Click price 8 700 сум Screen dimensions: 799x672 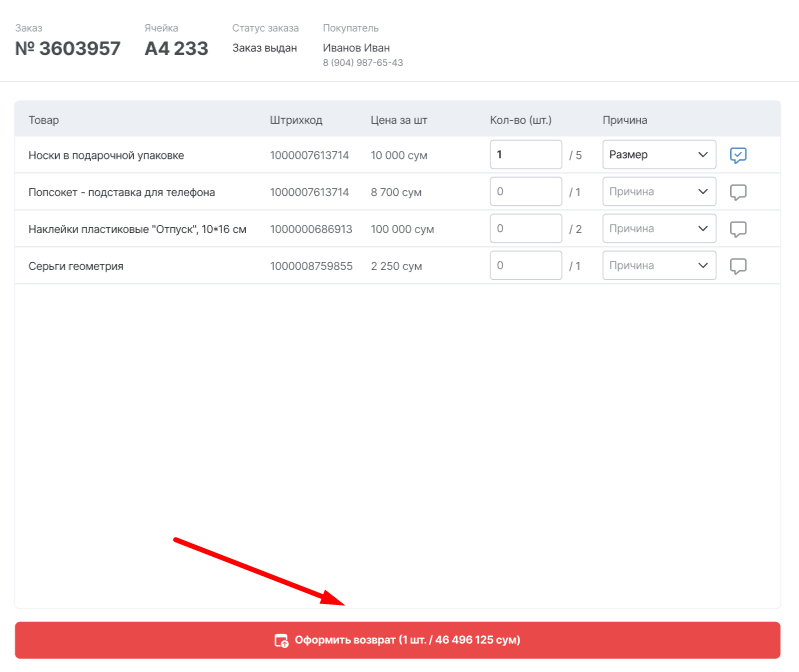click(396, 193)
